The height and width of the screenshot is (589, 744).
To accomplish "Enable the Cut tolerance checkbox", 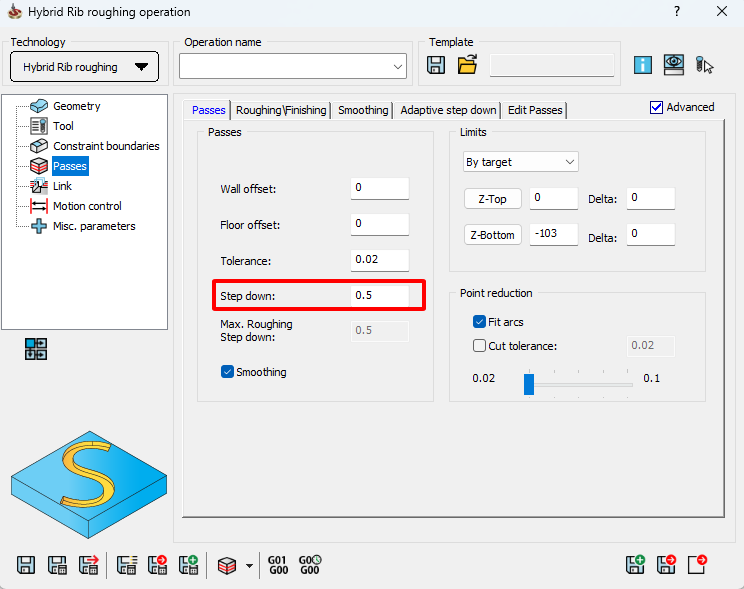I will [480, 346].
